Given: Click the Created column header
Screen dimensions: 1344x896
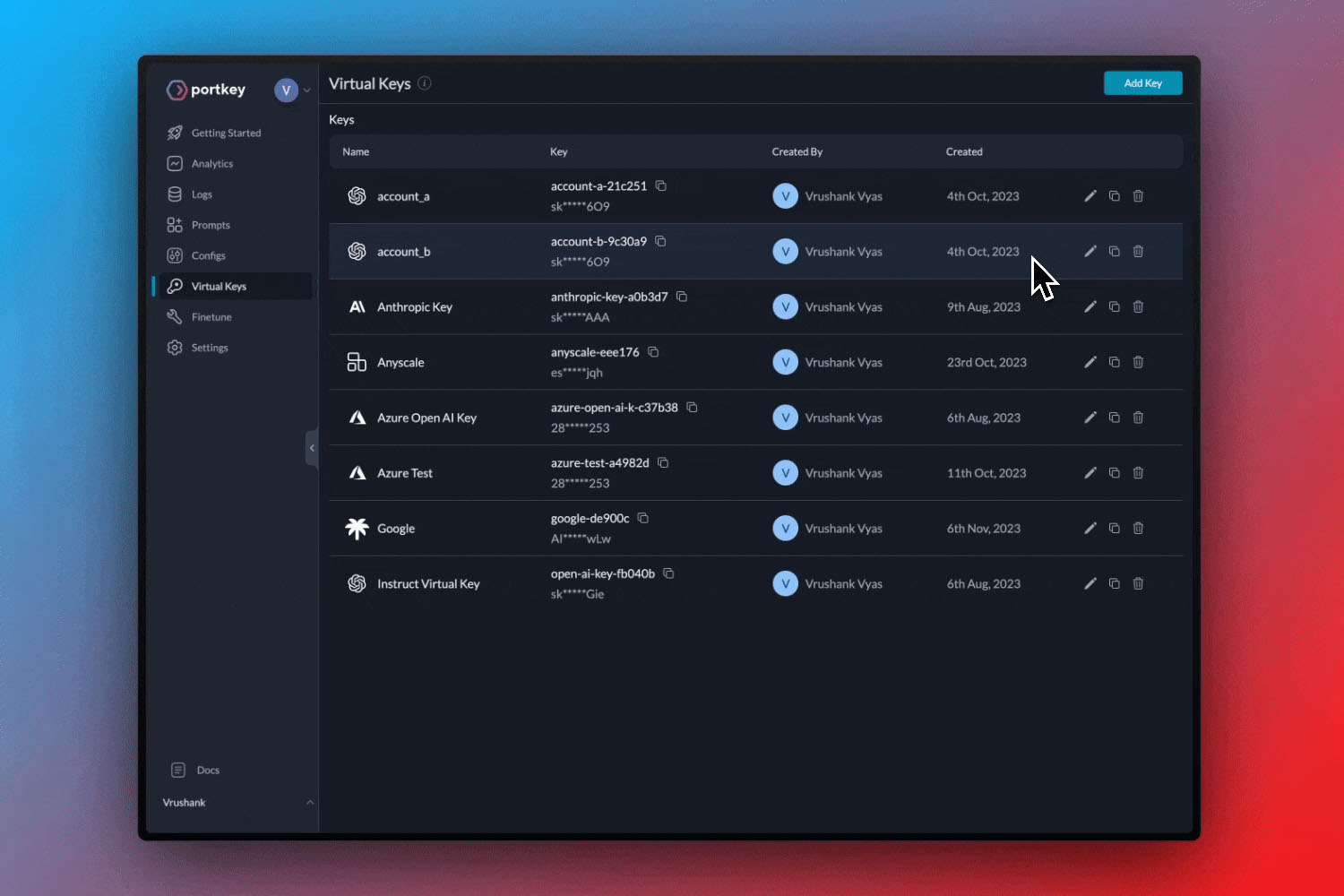Looking at the screenshot, I should (x=964, y=151).
